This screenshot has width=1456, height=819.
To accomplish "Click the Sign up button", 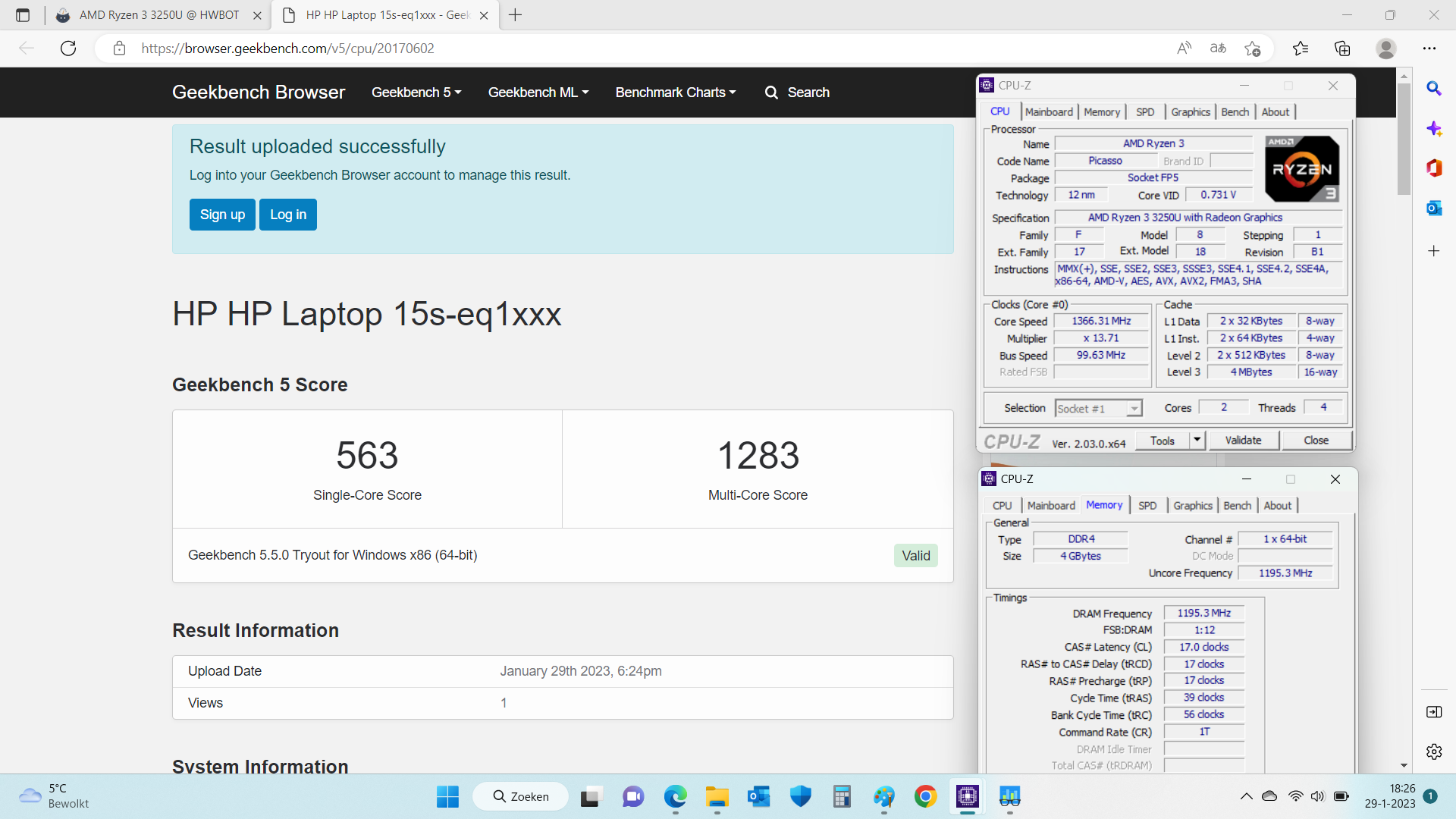I will [x=222, y=215].
